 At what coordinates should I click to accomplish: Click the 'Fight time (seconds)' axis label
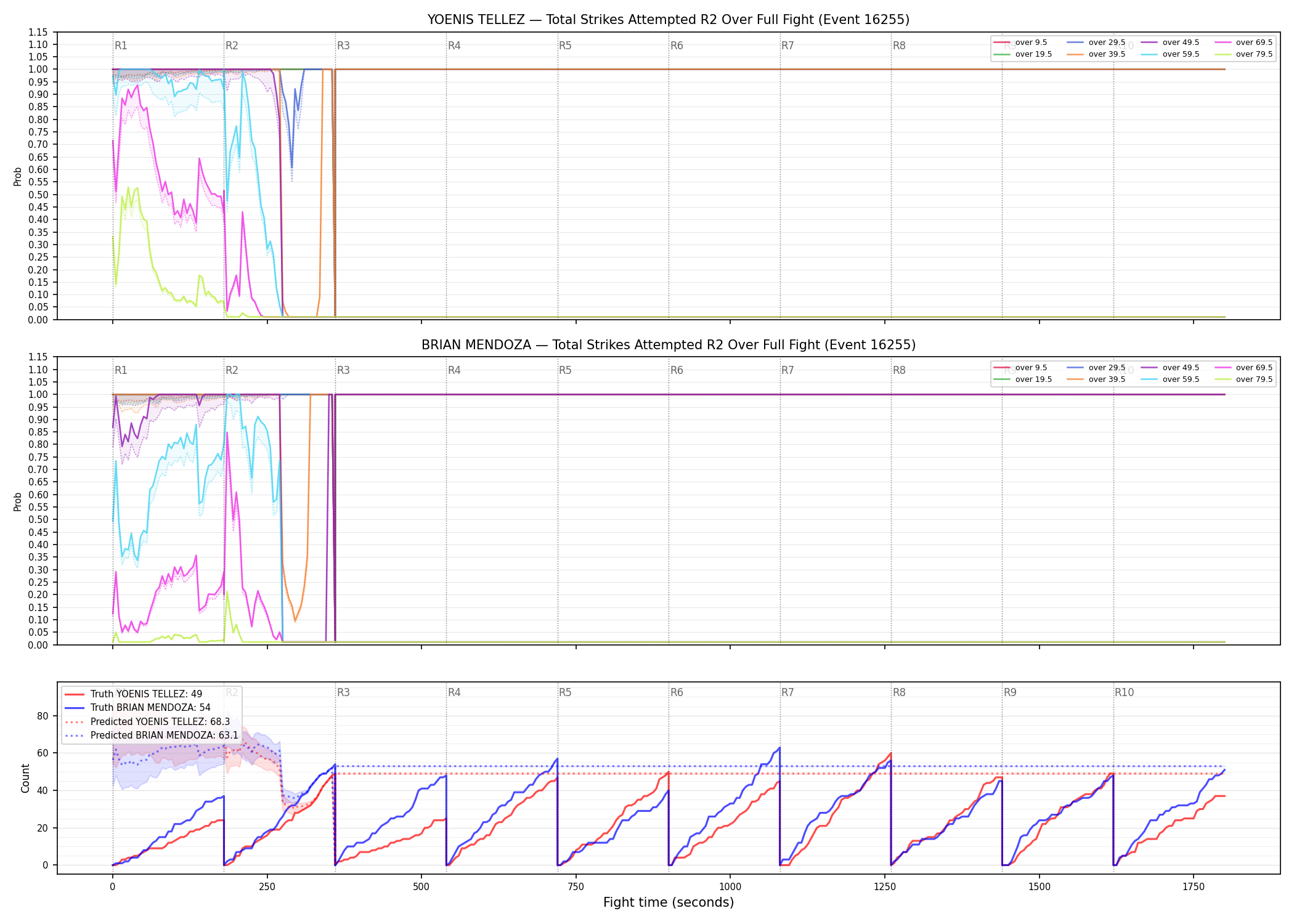[669, 902]
